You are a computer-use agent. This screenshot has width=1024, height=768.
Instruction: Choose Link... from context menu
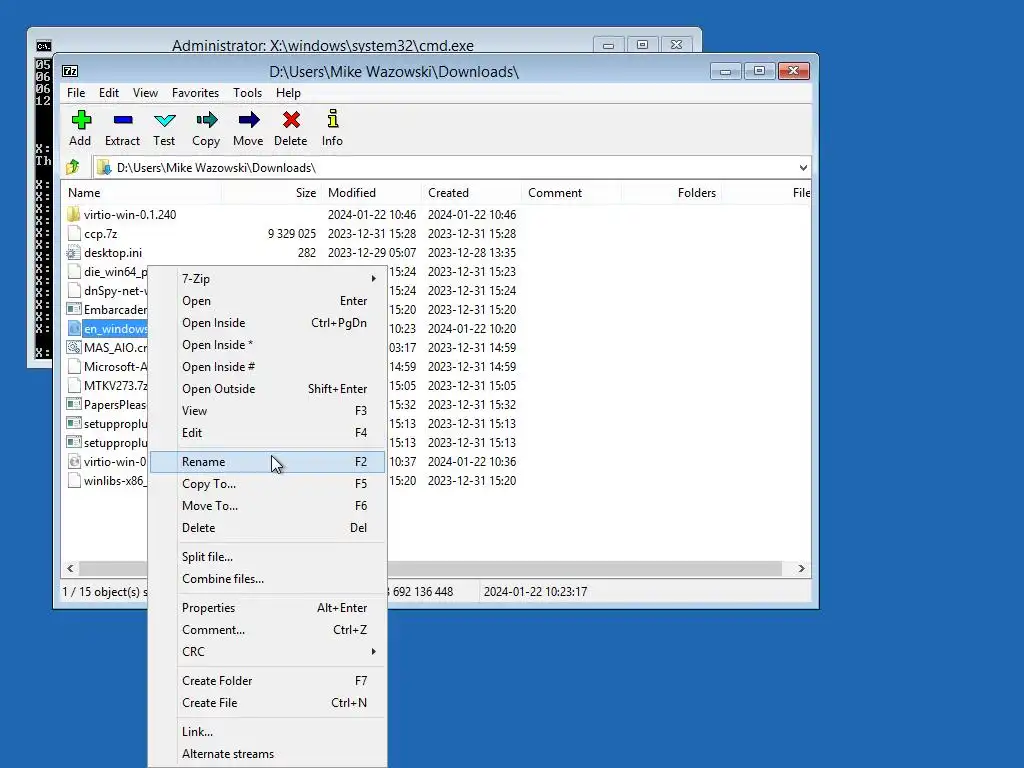(268, 732)
